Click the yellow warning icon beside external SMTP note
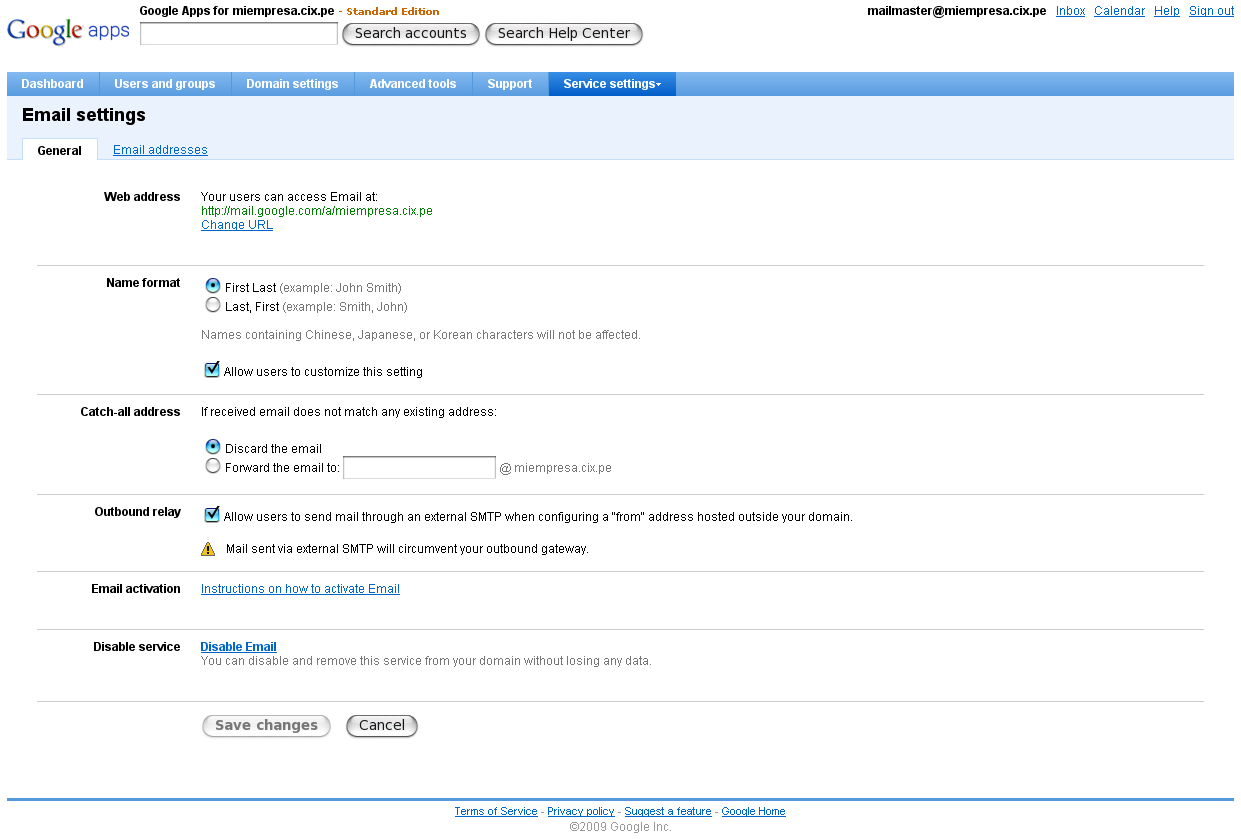 [208, 549]
